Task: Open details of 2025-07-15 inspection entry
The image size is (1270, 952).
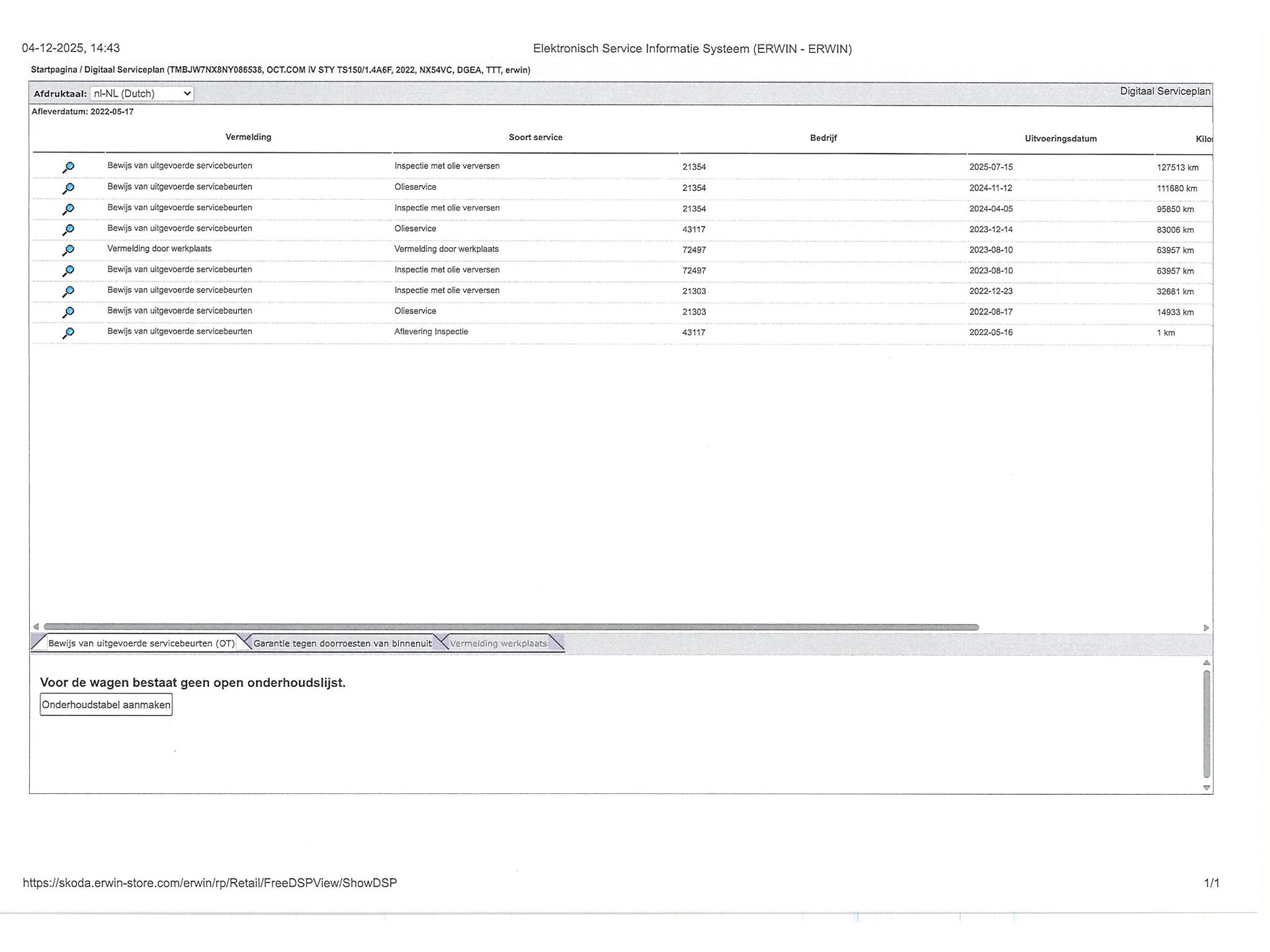Action: [68, 167]
